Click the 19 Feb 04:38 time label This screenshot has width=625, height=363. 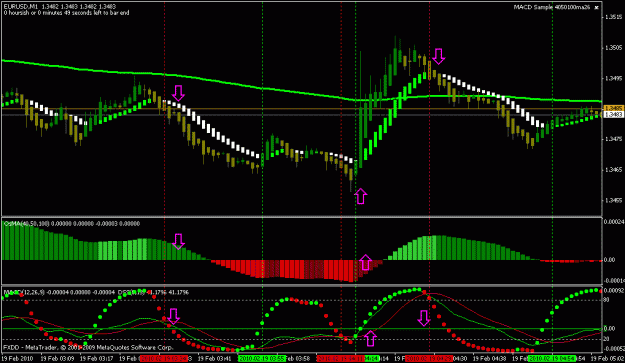click(490, 358)
